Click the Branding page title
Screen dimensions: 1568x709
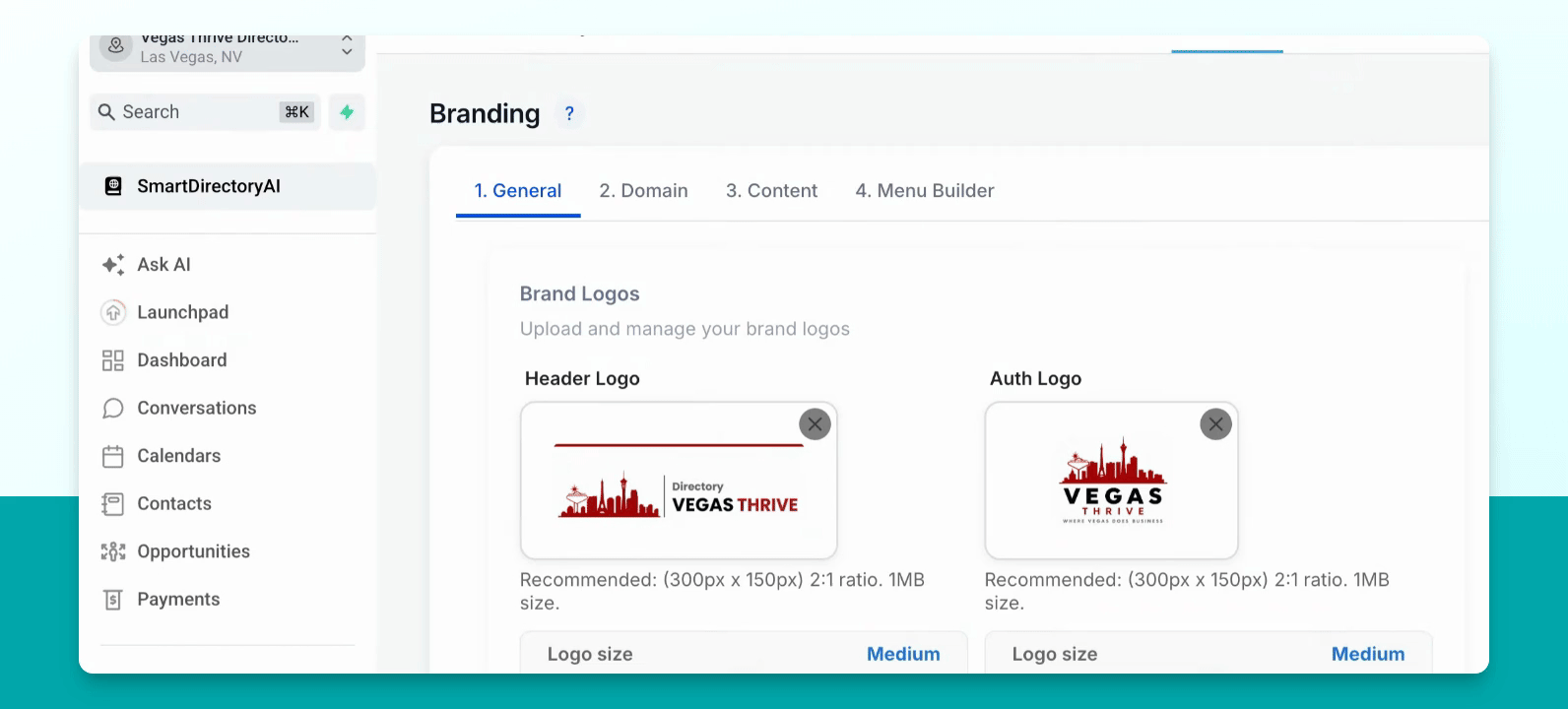(485, 114)
